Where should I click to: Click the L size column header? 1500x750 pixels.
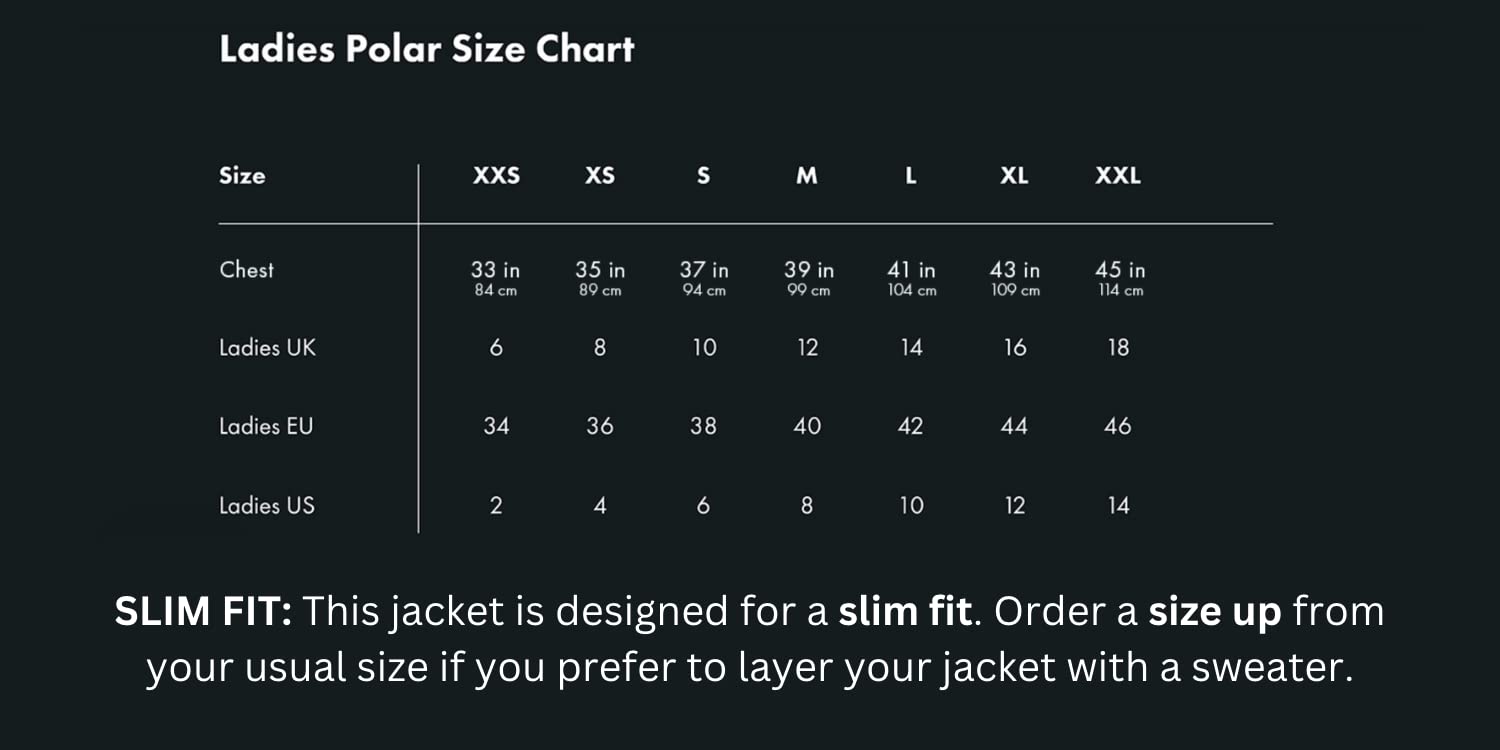[x=911, y=176]
